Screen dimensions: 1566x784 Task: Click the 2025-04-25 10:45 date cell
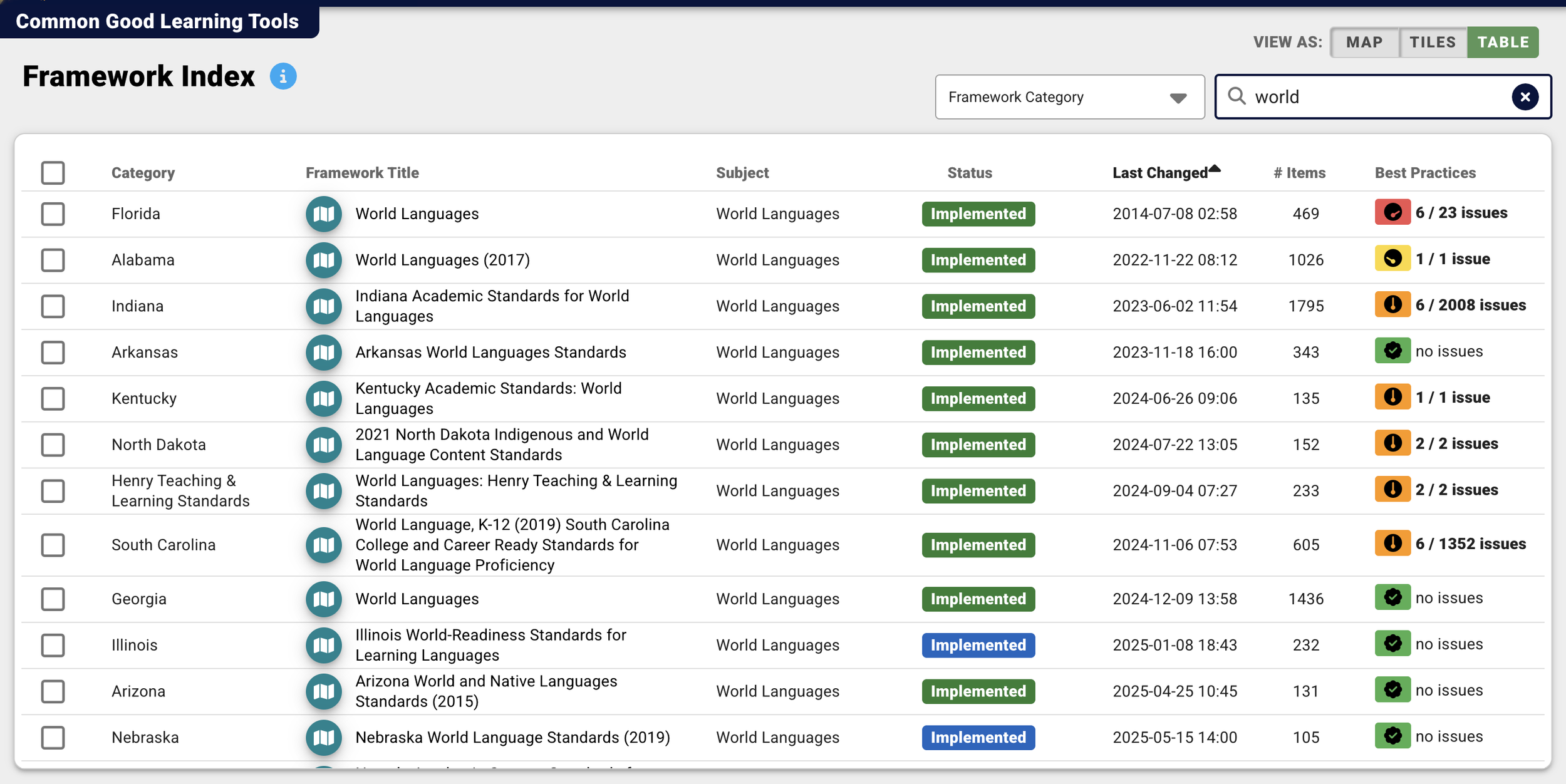click(1174, 691)
